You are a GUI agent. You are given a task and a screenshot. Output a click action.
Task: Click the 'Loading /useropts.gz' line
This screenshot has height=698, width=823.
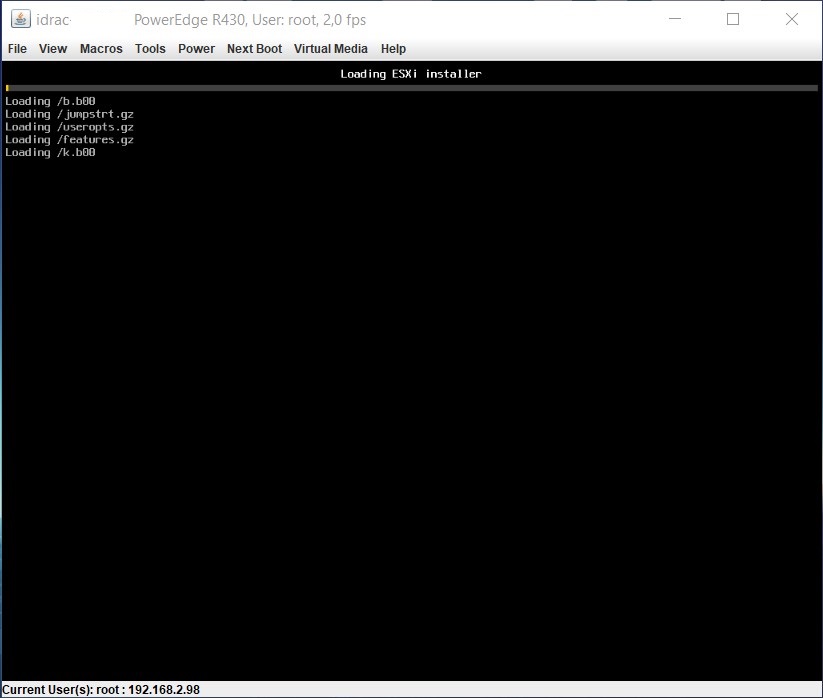69,127
